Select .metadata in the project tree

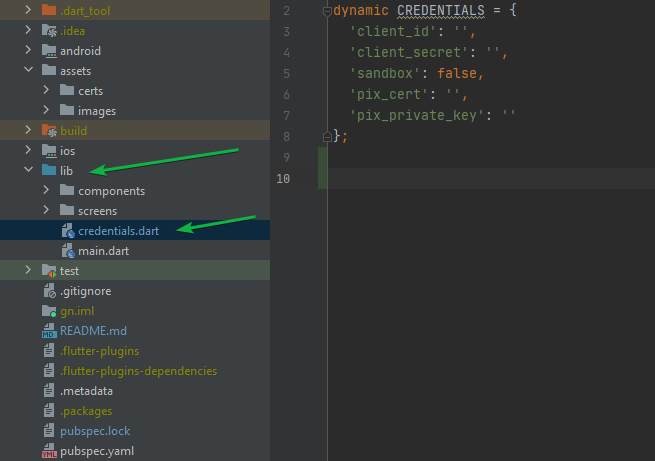[x=135, y=391]
